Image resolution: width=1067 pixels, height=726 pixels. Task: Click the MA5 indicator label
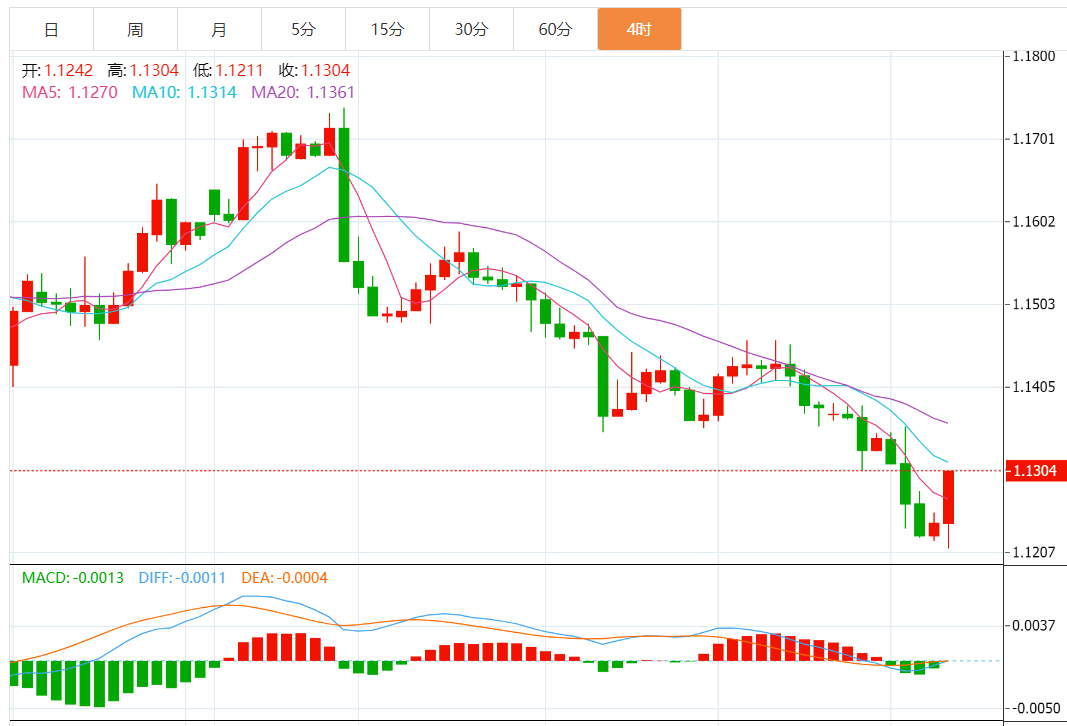tap(70, 92)
